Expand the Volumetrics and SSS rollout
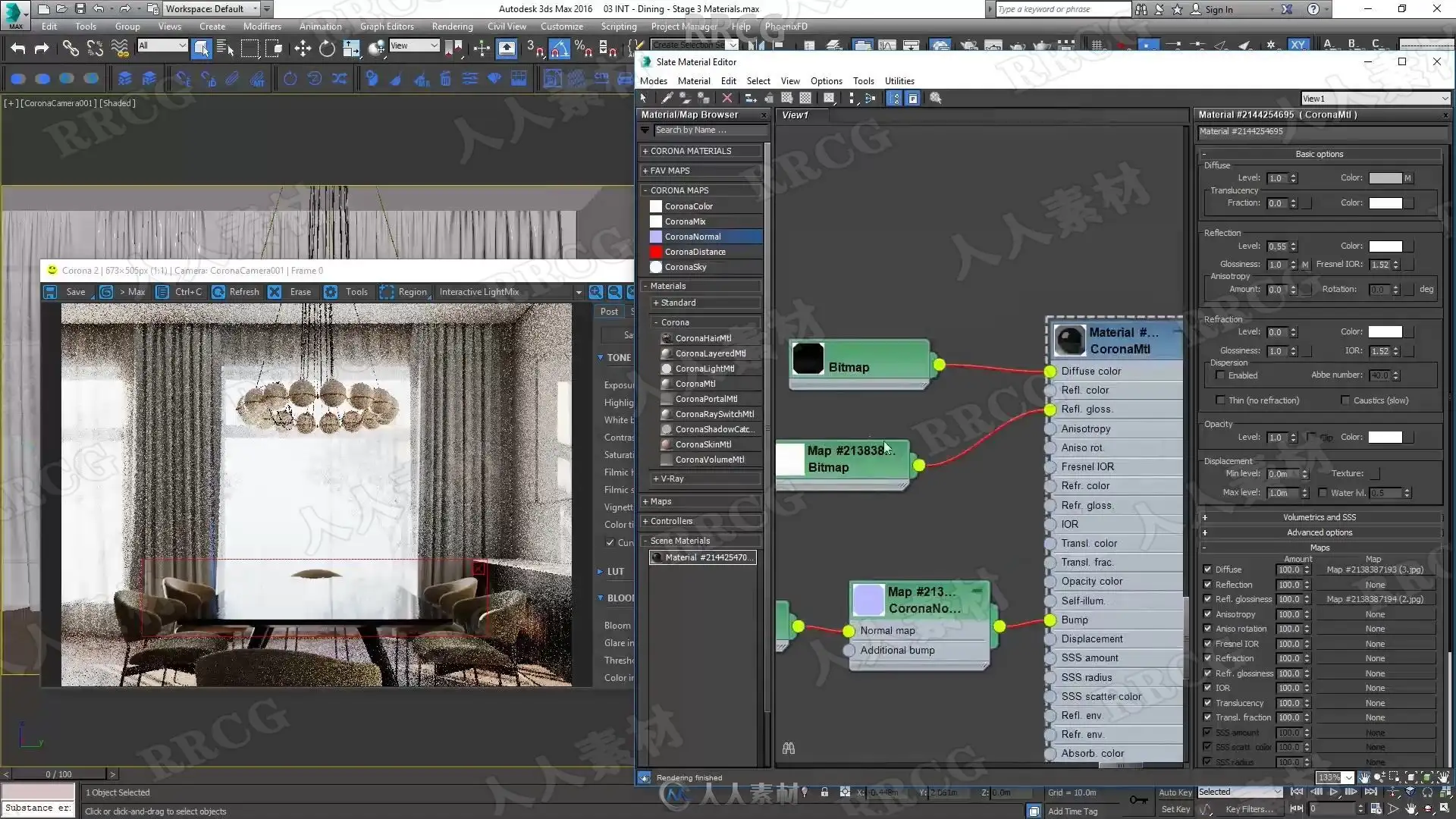The height and width of the screenshot is (819, 1456). [1319, 517]
